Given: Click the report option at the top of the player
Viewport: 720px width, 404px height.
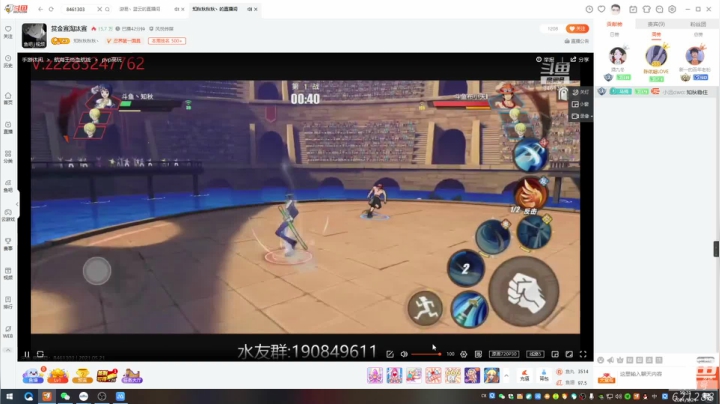Looking at the screenshot, I should point(545,60).
